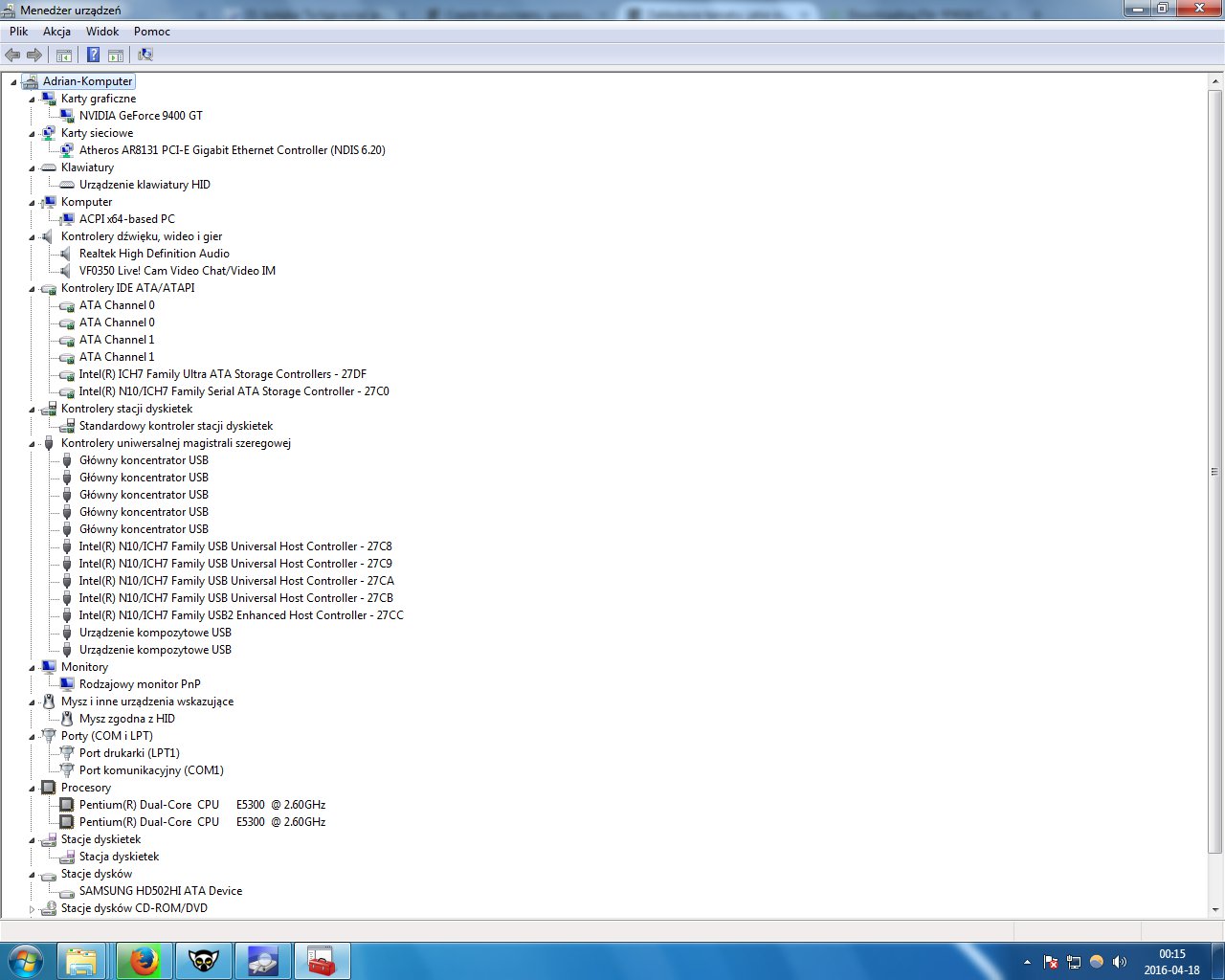Select Intel USB Universal Host Controller - 27C8

pyautogui.click(x=235, y=546)
